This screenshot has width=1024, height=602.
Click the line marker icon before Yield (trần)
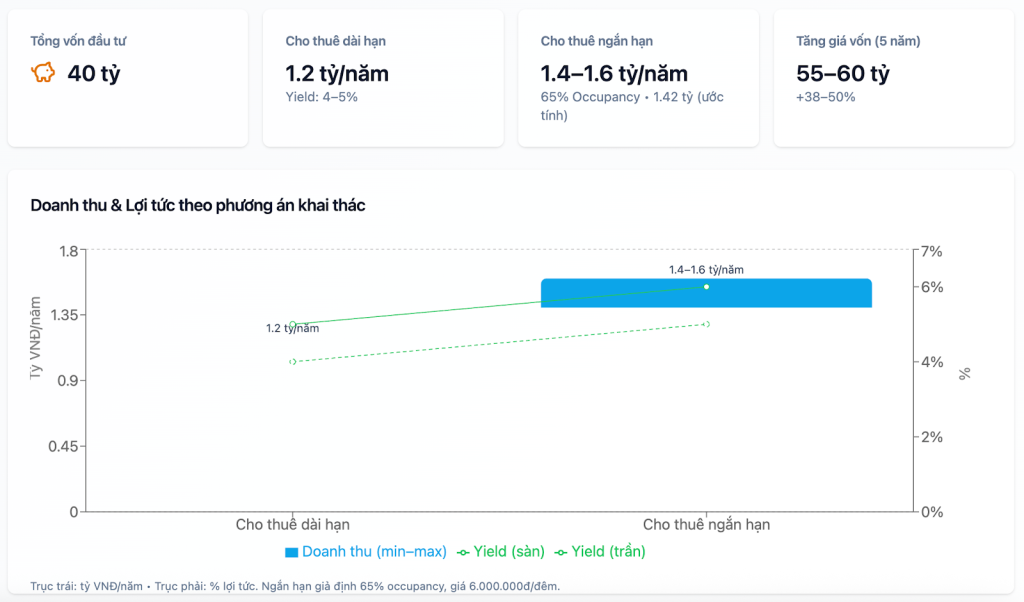(561, 552)
